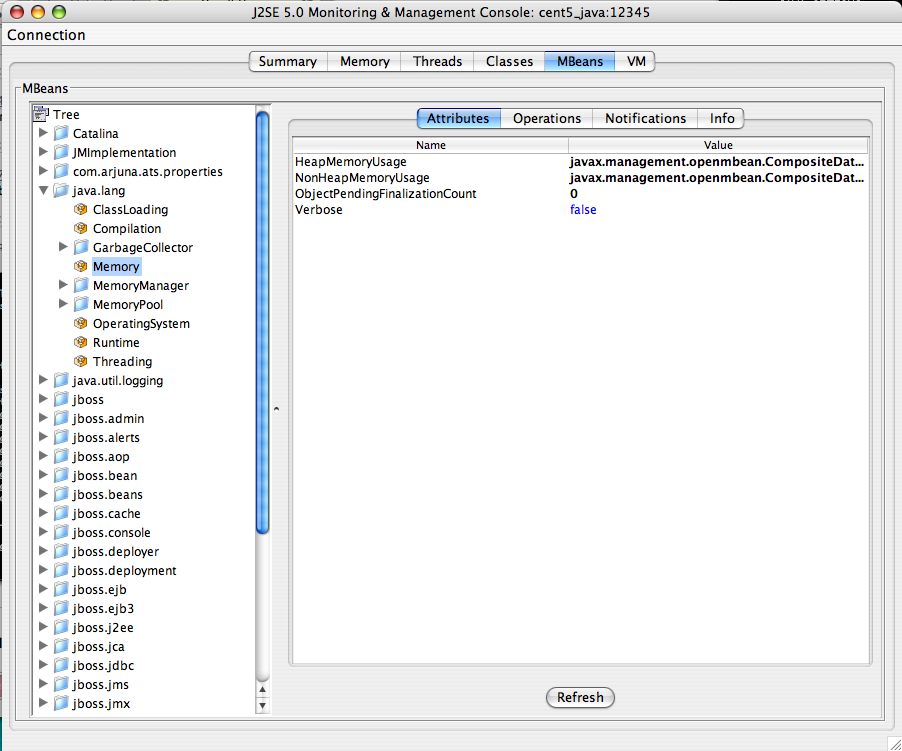Click the Refresh button
This screenshot has width=902, height=751.
pyautogui.click(x=580, y=698)
